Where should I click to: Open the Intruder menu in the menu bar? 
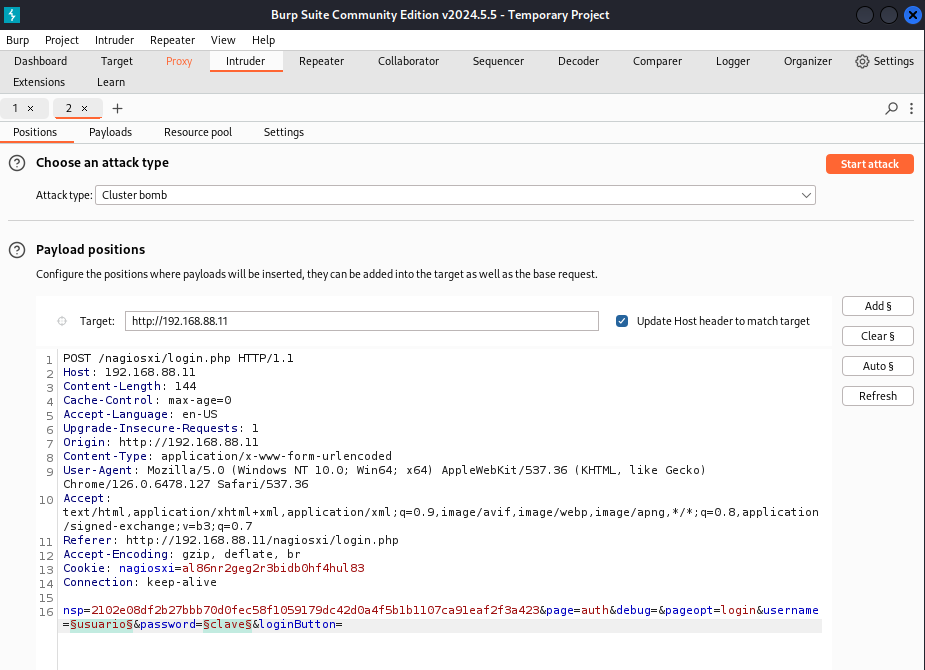tap(114, 40)
